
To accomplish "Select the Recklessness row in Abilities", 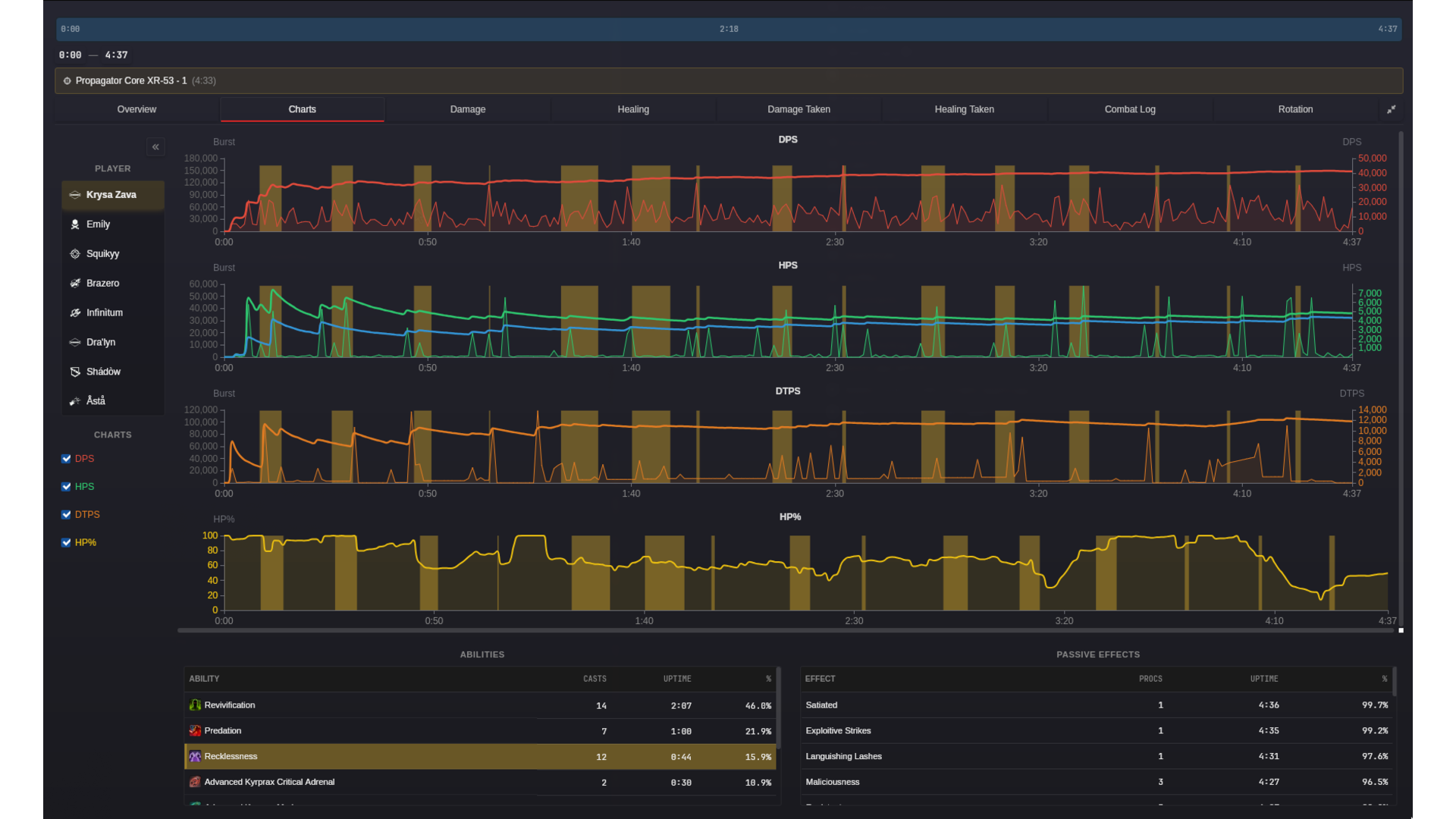I will [x=479, y=756].
